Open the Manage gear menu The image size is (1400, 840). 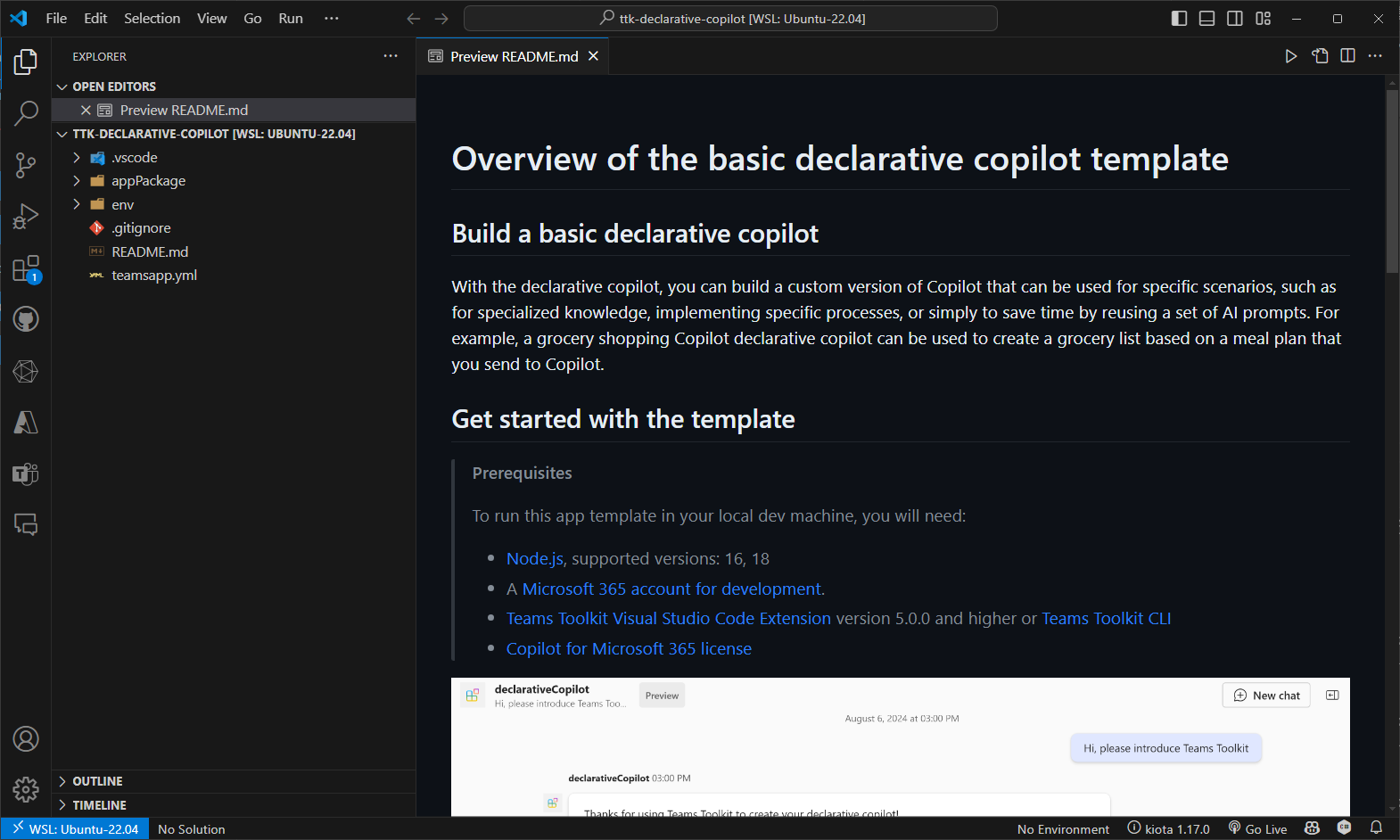pyautogui.click(x=26, y=789)
